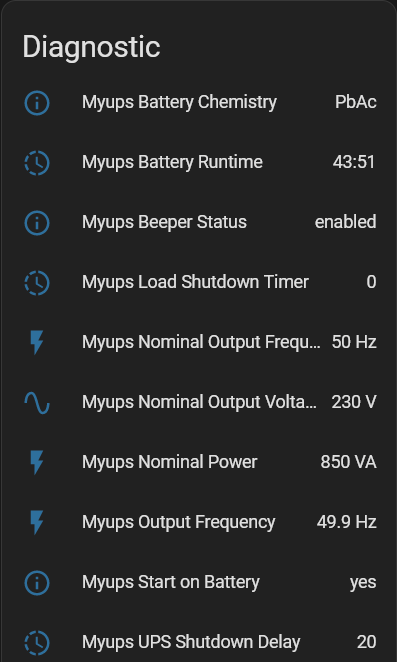The height and width of the screenshot is (662, 397).
Task: Click the timer icon for Load Shutdown Timer
Action: [x=37, y=282]
